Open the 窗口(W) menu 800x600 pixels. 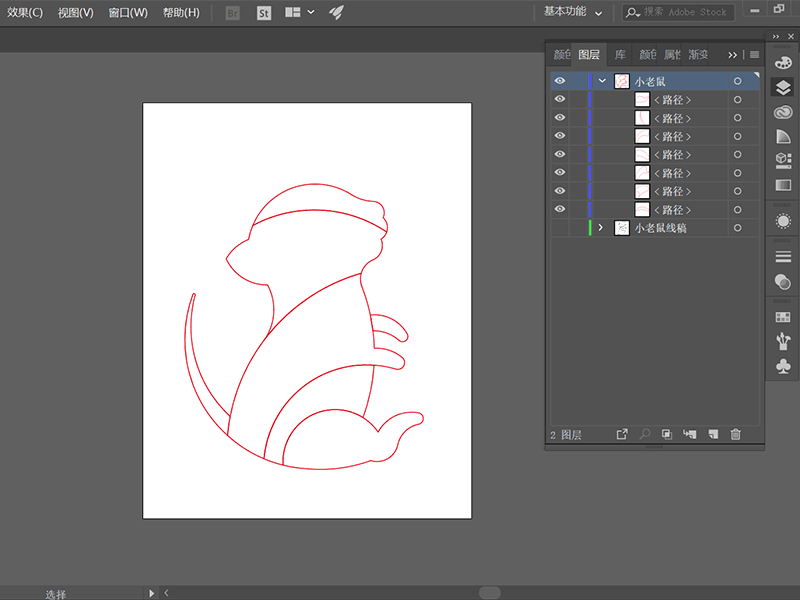pyautogui.click(x=128, y=13)
